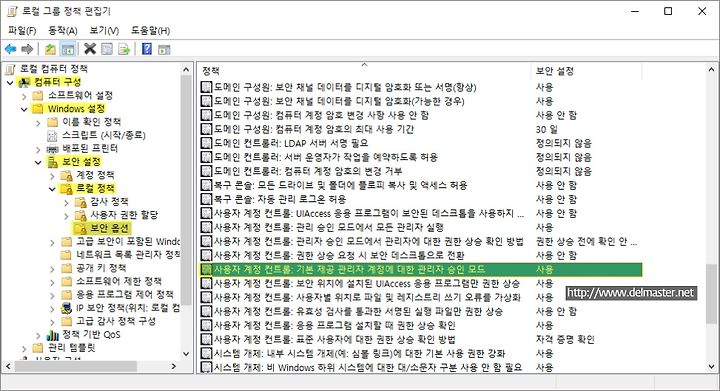Toggle console tree show/hide icon
Image resolution: width=720 pixels, height=391 pixels.
pyautogui.click(x=68, y=49)
